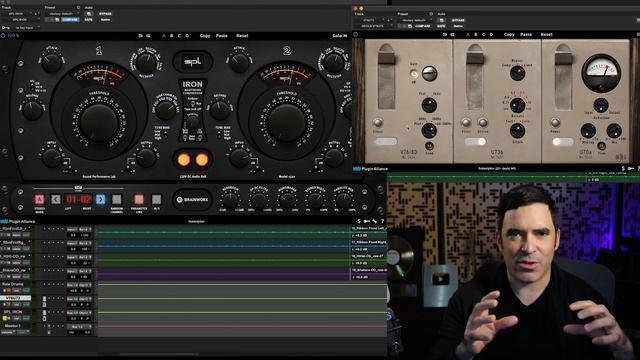640x360 pixels.
Task: Toggle the Parameter Link button
Action: (139, 199)
